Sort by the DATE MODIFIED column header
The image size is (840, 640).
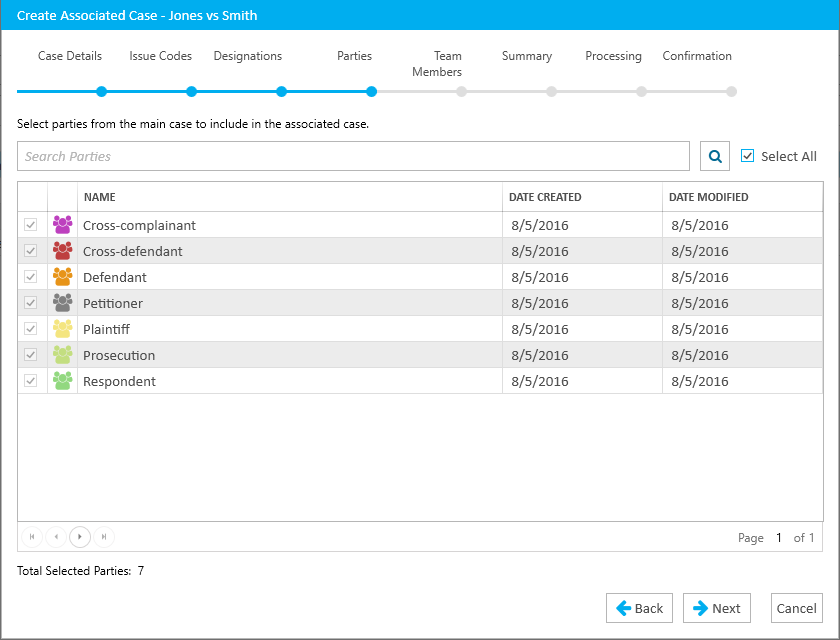[708, 197]
